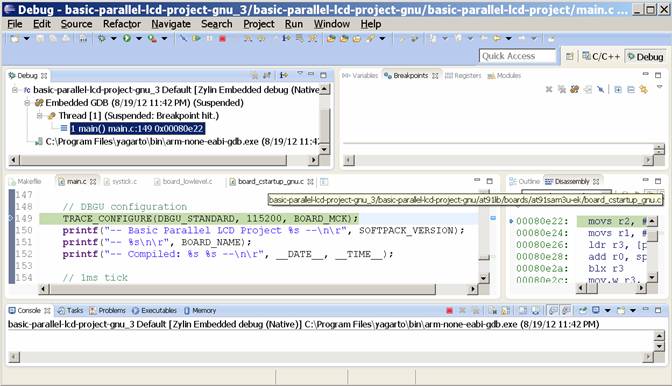Screen dimensions: 672x386
Task: Click the green Run launch icon
Action: point(127,39)
